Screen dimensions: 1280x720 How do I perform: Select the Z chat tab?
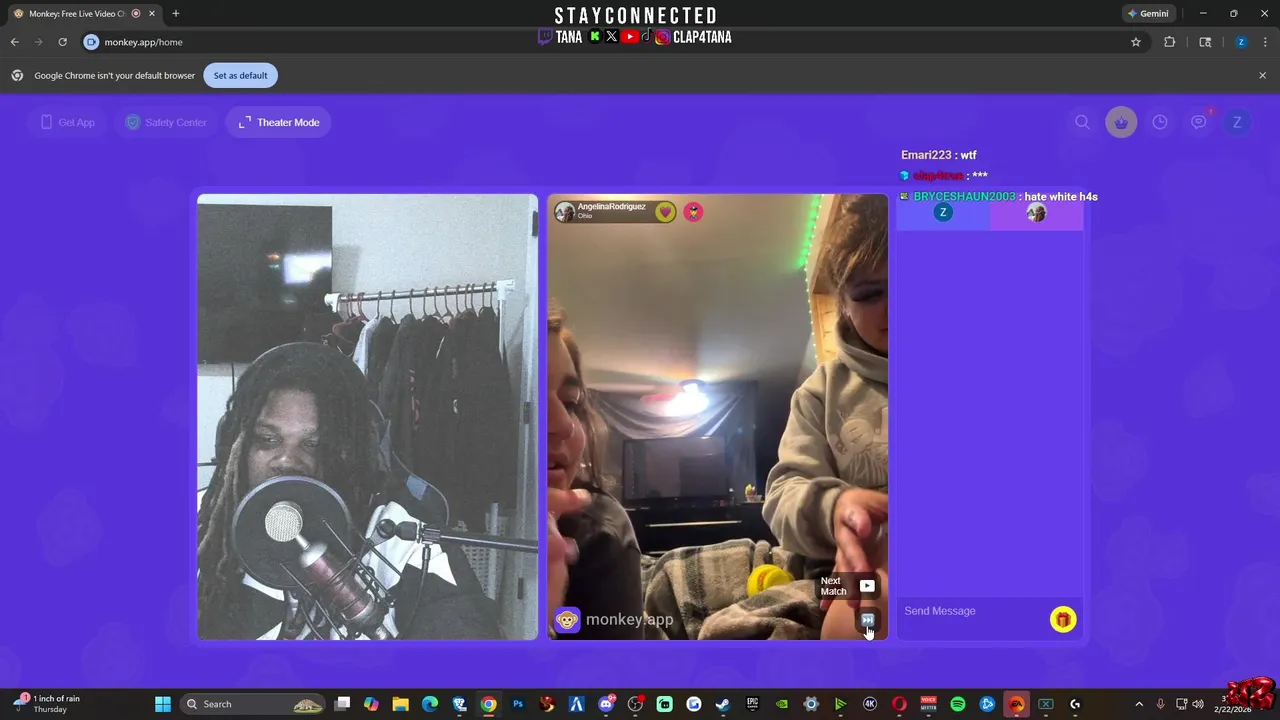pos(943,213)
